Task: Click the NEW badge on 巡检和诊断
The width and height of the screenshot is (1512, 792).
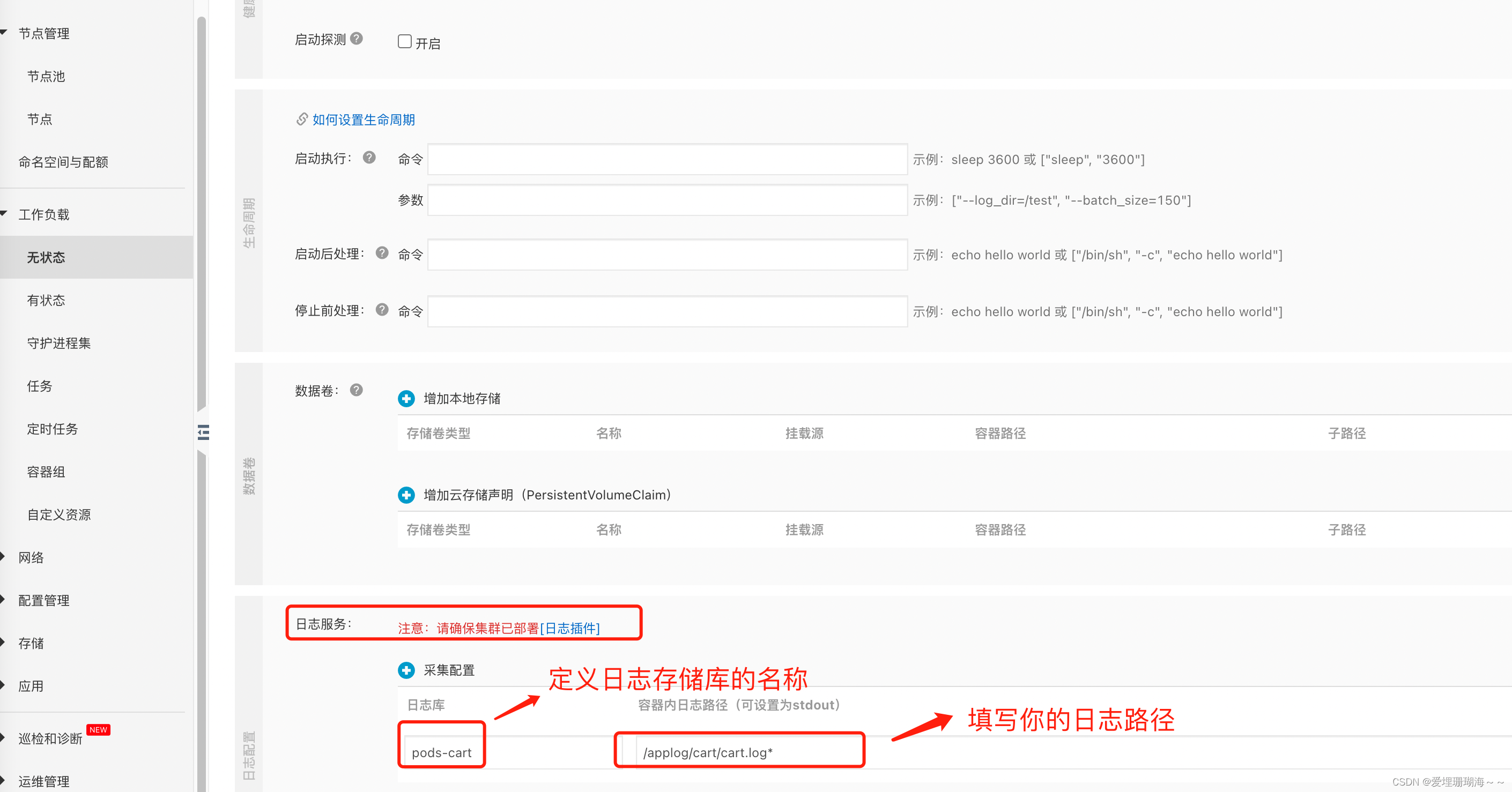Action: tap(98, 730)
